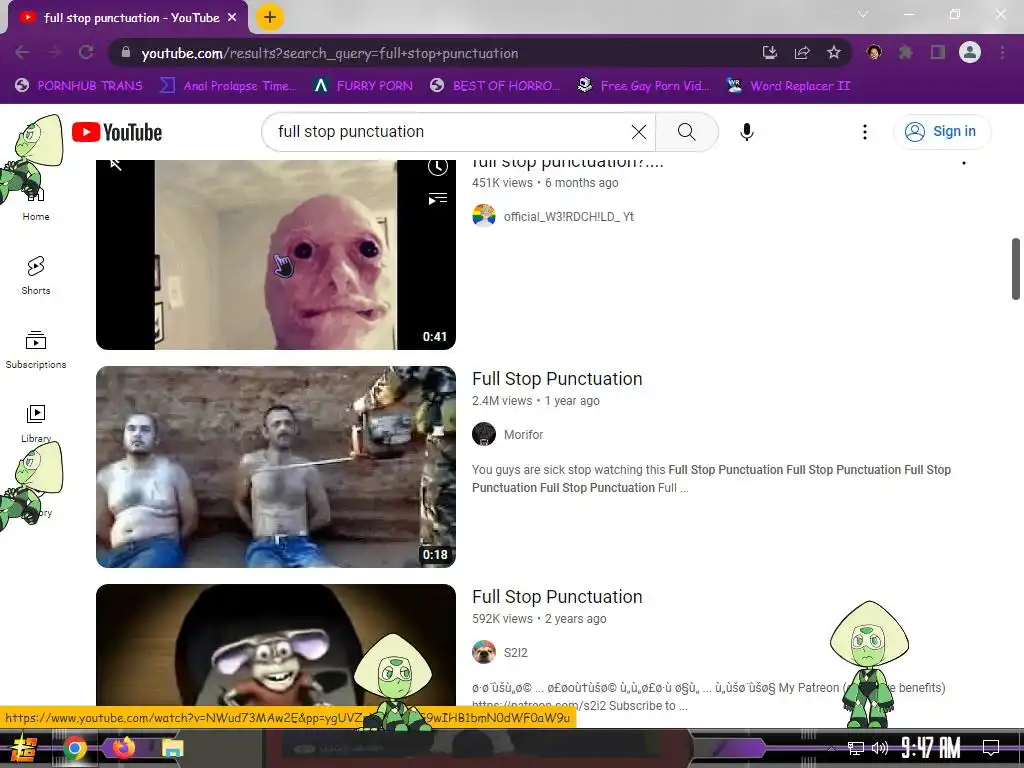Click the page vertical scrollbar
1024x768 pixels.
coord(1016,268)
